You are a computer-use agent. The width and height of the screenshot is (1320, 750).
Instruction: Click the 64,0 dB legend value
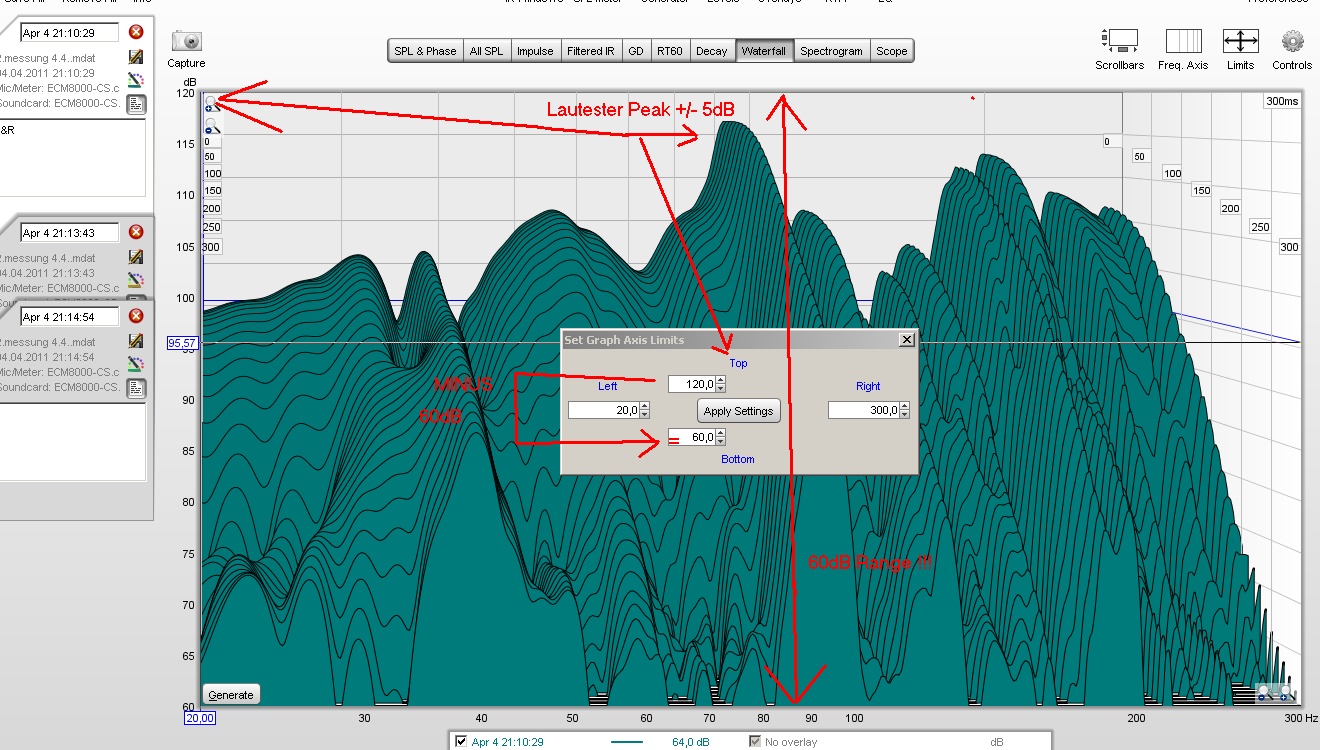tap(691, 742)
